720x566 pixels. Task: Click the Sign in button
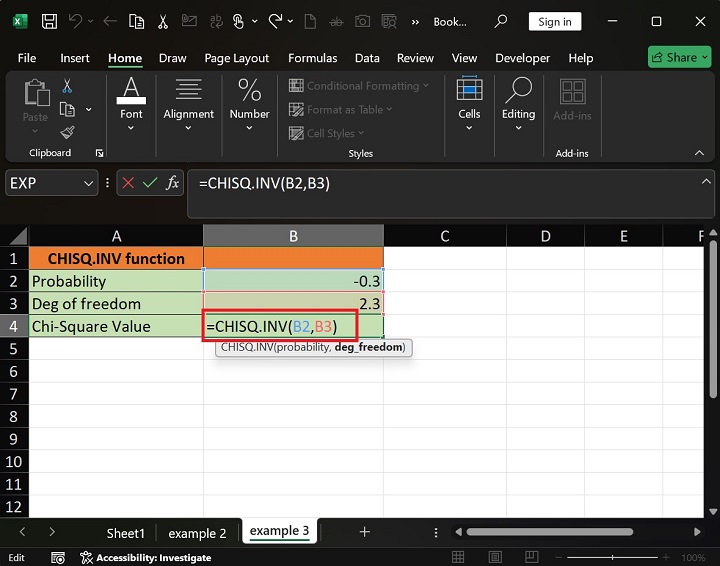point(555,21)
